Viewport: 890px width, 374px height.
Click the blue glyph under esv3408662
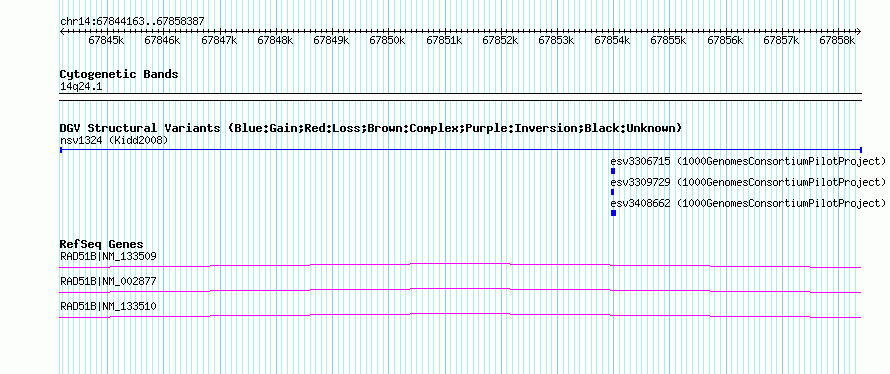click(614, 213)
